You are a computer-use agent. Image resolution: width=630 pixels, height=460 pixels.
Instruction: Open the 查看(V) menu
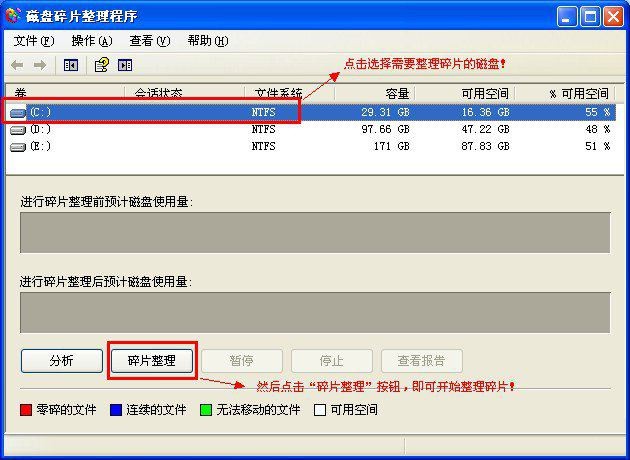149,41
